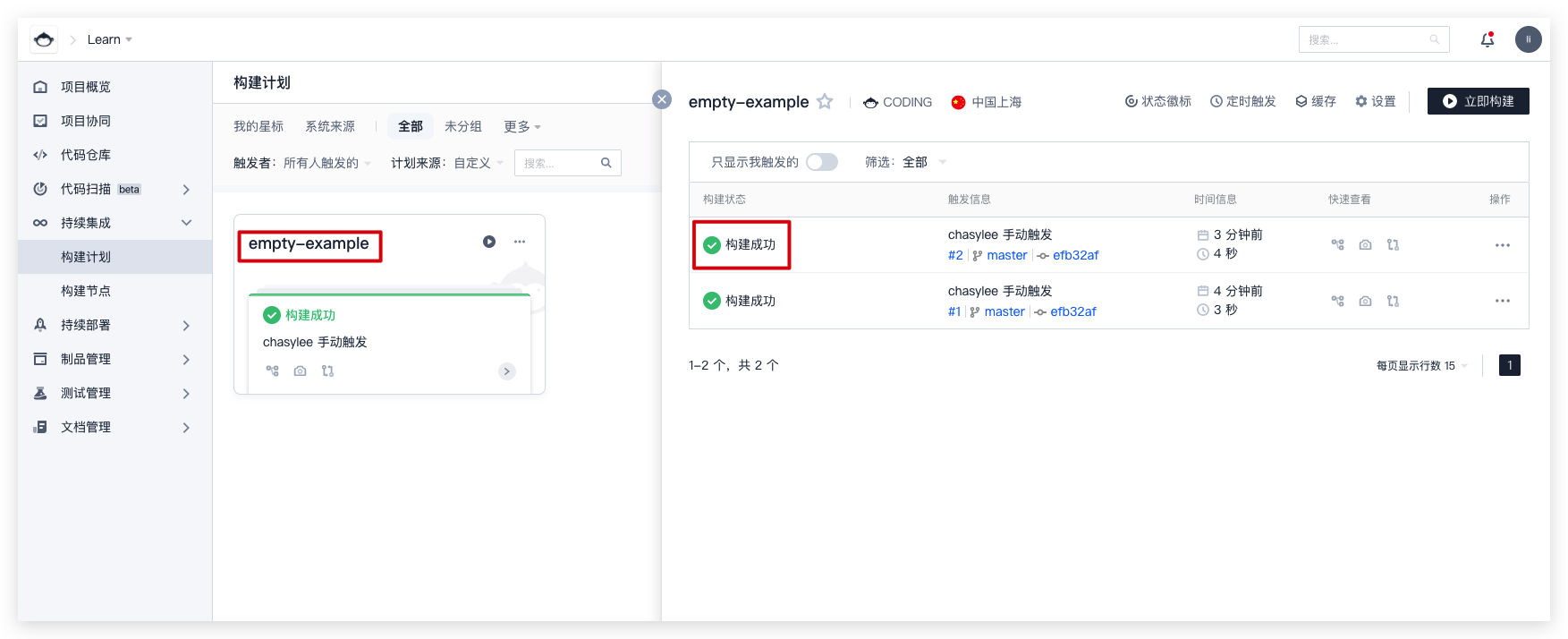Click the CODING home logo

point(44,39)
